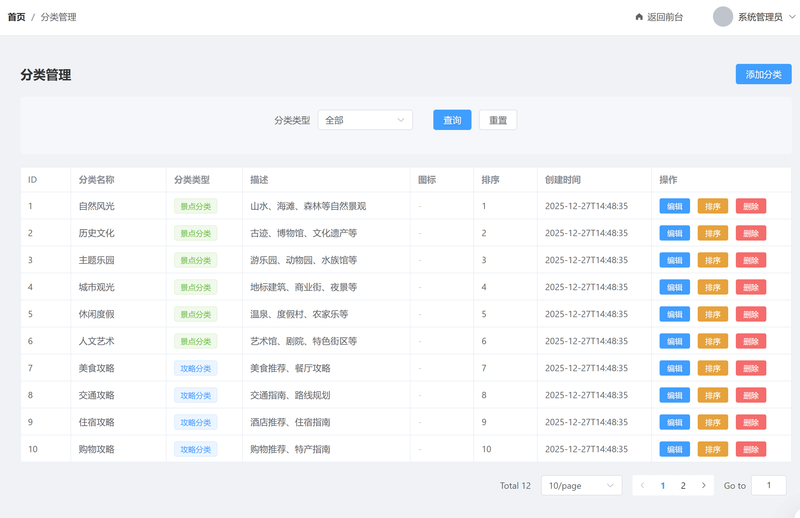
Task: Go to the previous page arrow
Action: (x=643, y=485)
